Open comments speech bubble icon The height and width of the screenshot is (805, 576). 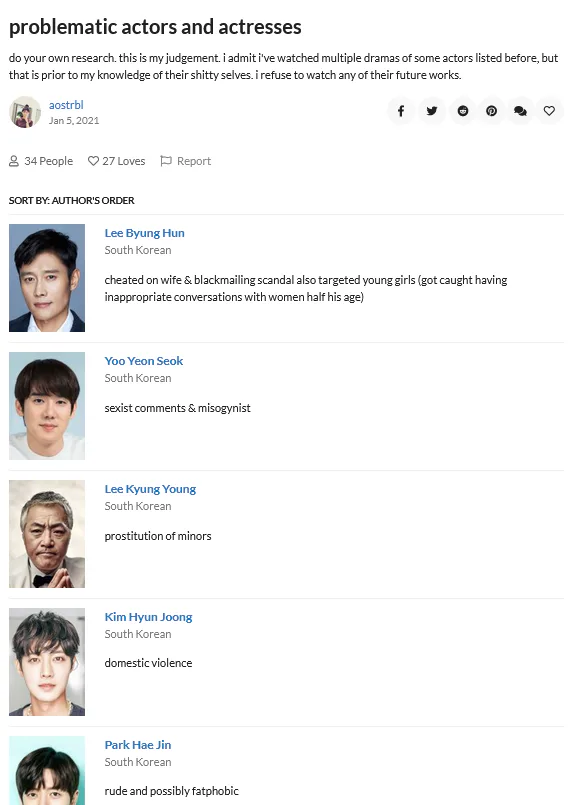click(520, 111)
